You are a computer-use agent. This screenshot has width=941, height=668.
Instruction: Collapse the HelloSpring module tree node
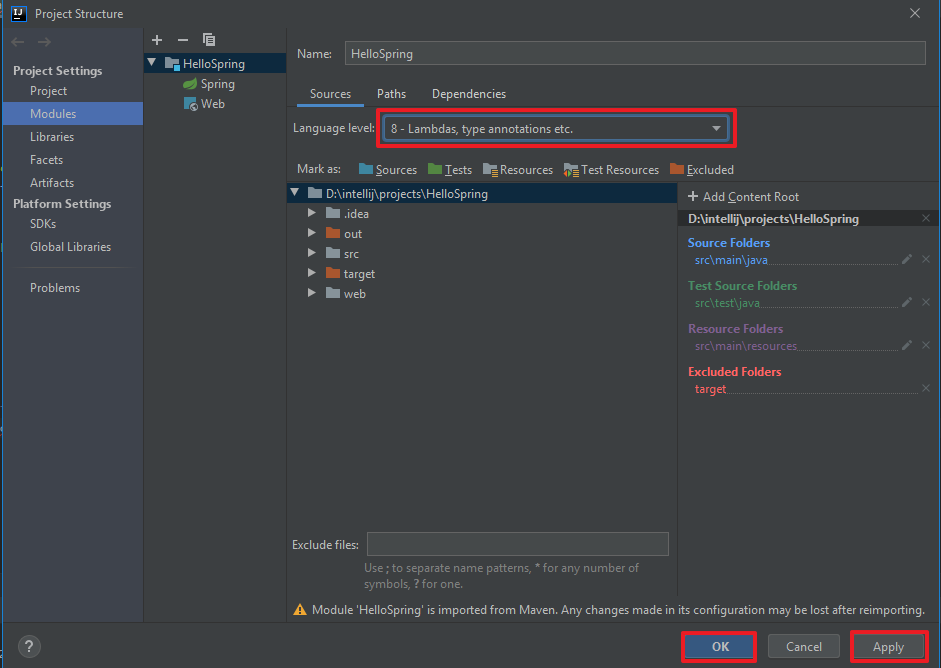[152, 62]
